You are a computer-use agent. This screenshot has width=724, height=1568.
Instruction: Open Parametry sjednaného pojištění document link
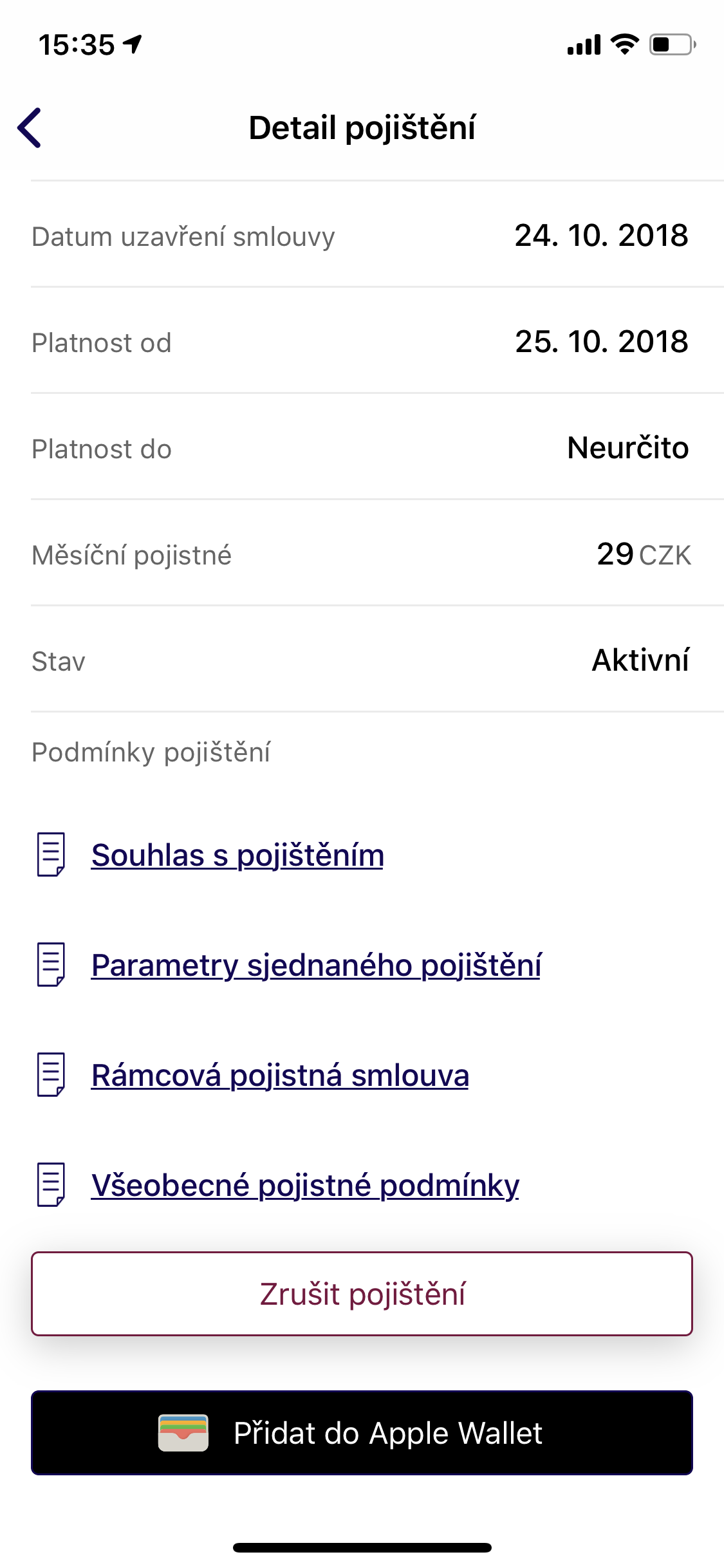point(316,966)
